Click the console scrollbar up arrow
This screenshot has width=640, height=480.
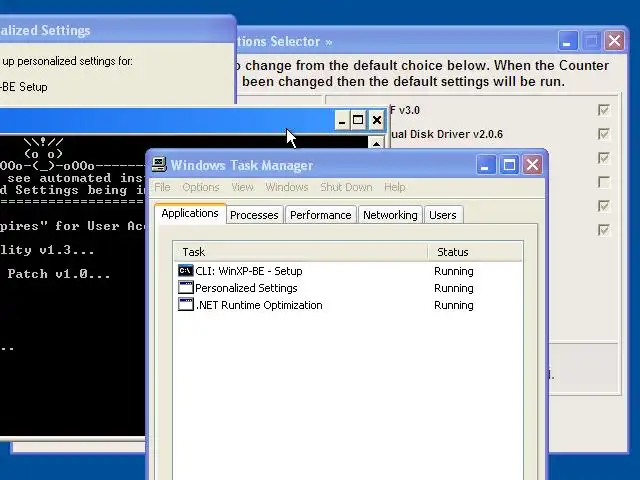tap(376, 142)
